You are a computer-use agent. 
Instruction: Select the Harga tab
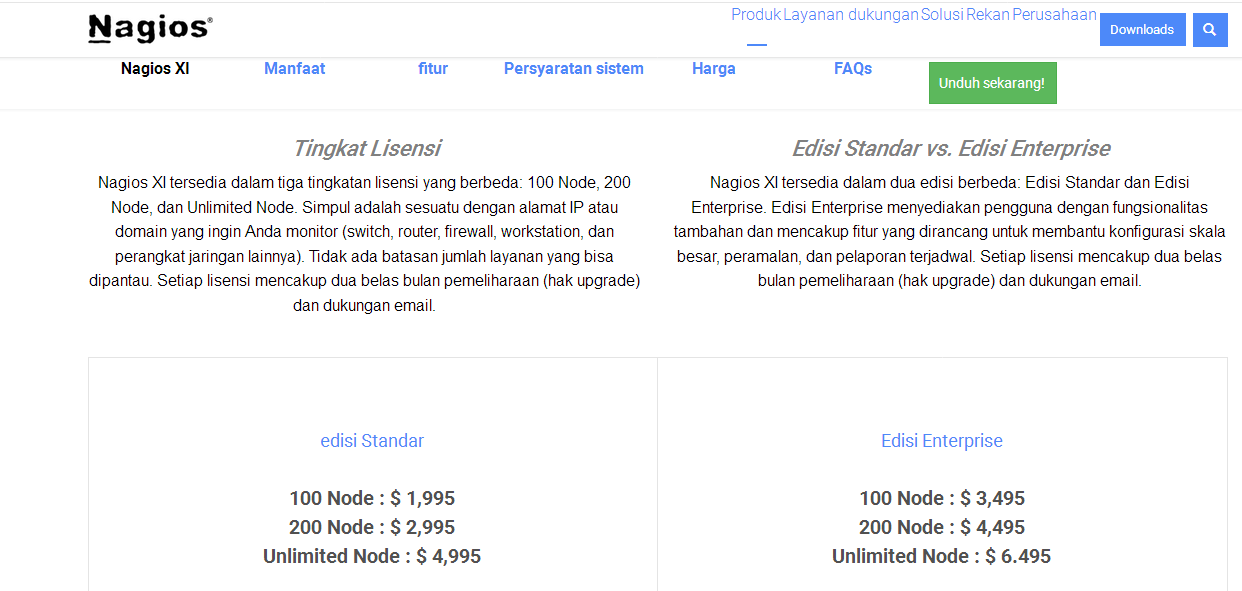[x=713, y=69]
